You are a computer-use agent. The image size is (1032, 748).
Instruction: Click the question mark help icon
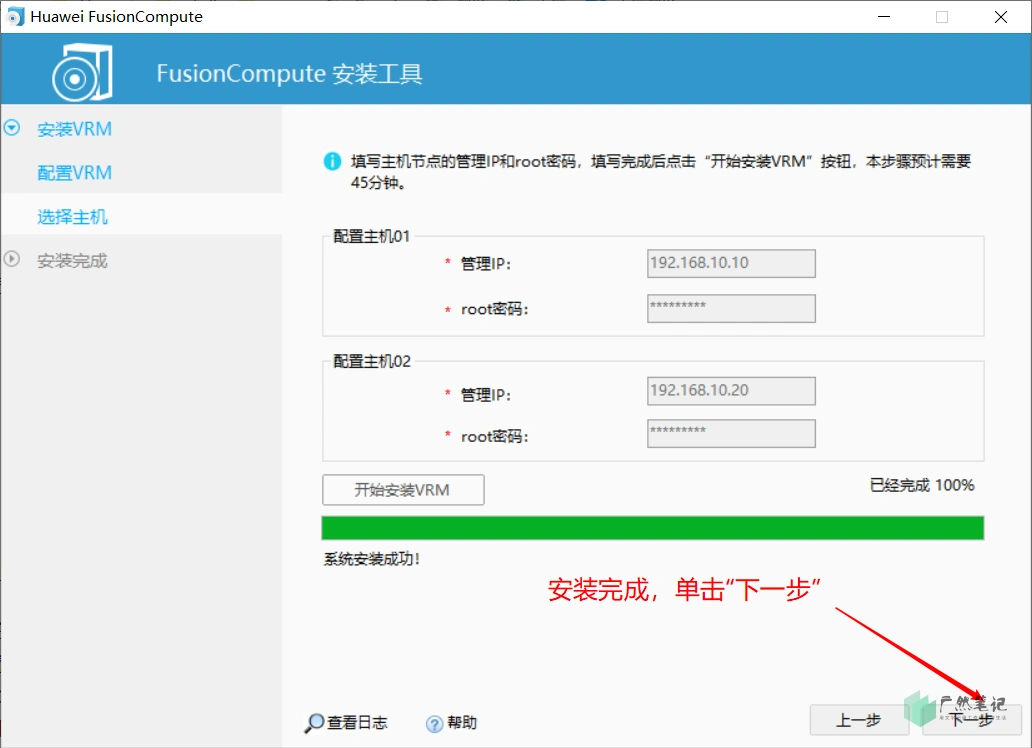coord(434,724)
